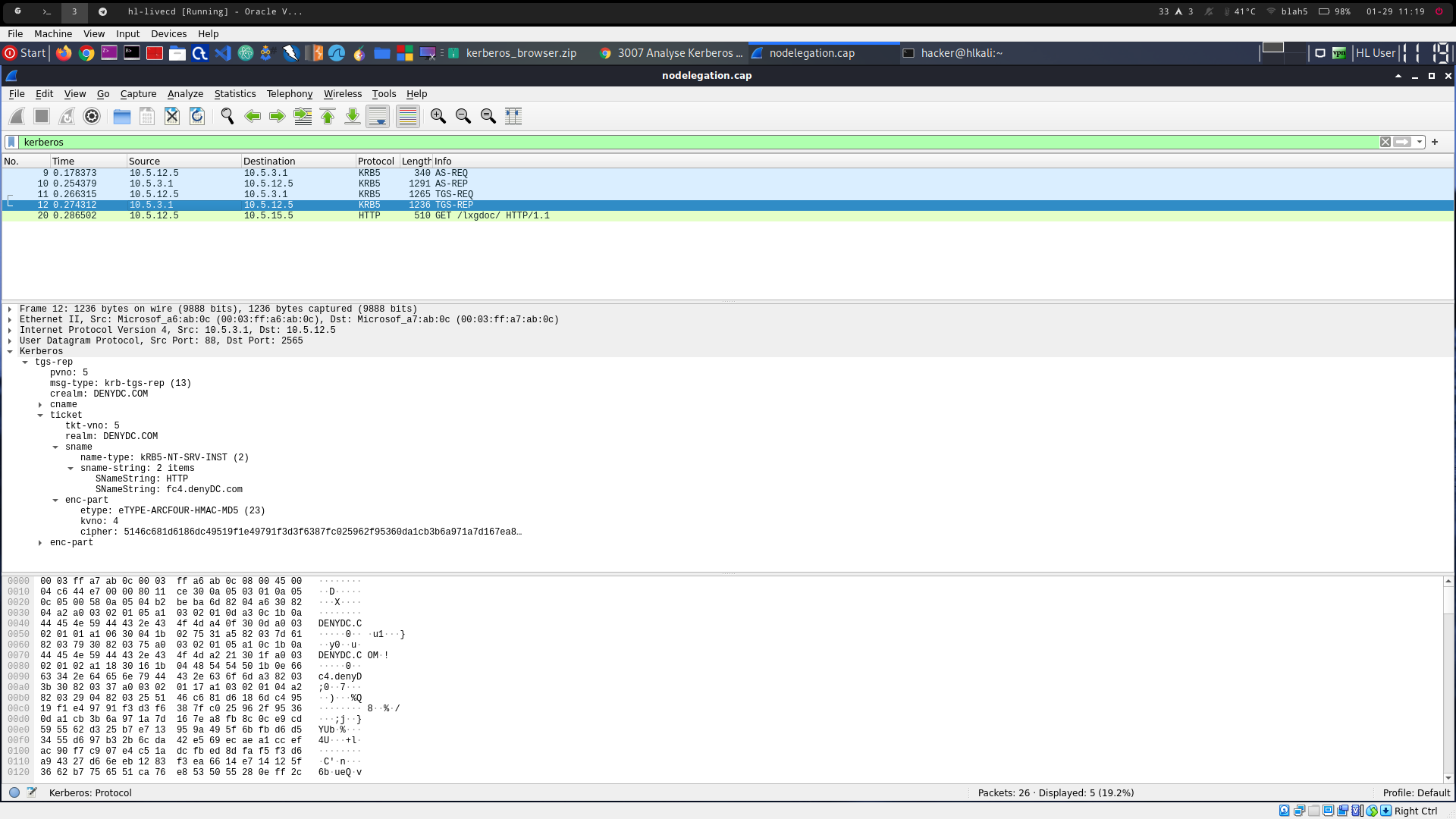
Task: Collapse the ticket tree node
Action: pyautogui.click(x=40, y=416)
